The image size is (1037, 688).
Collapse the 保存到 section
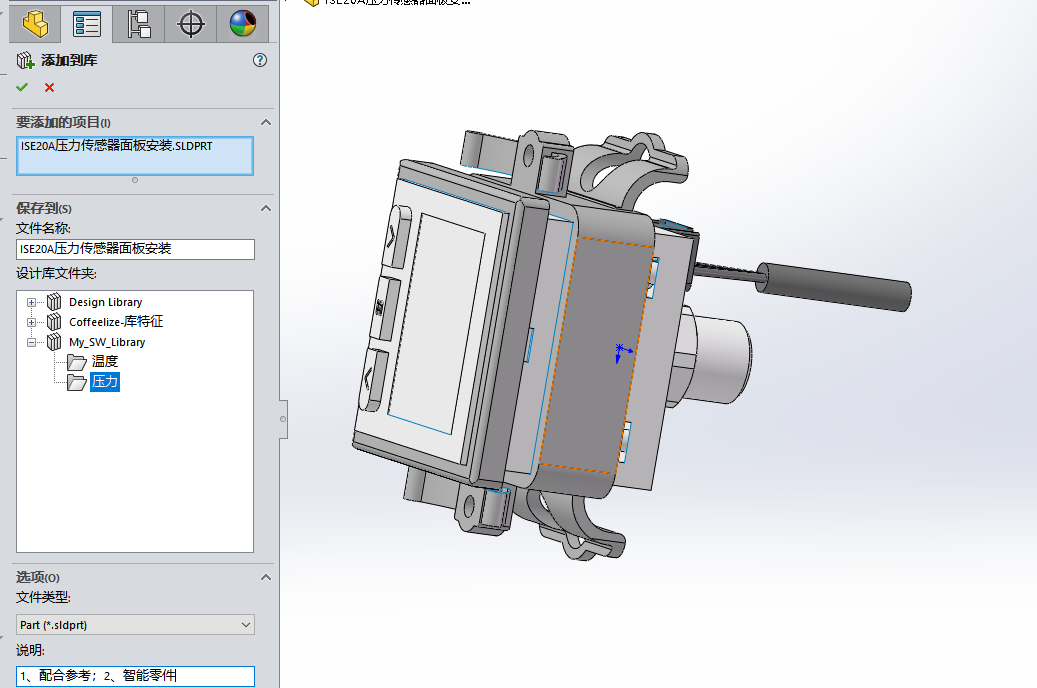tap(265, 208)
